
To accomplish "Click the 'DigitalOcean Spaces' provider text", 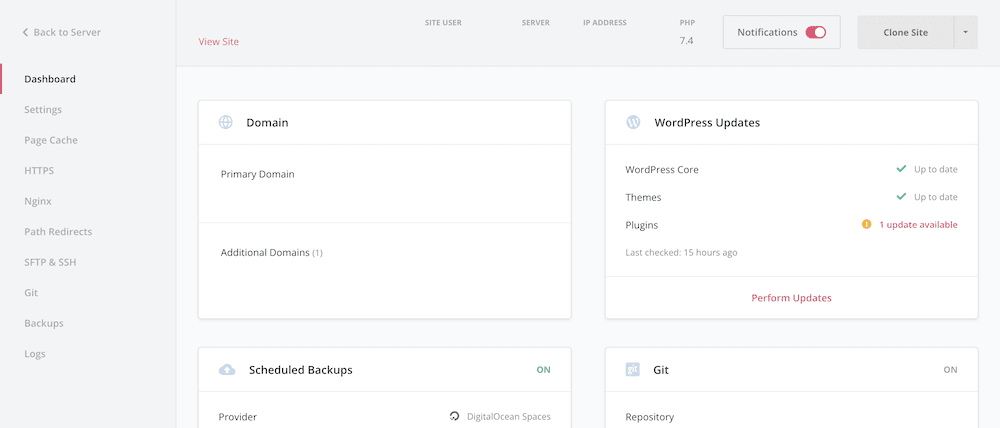I will click(509, 417).
